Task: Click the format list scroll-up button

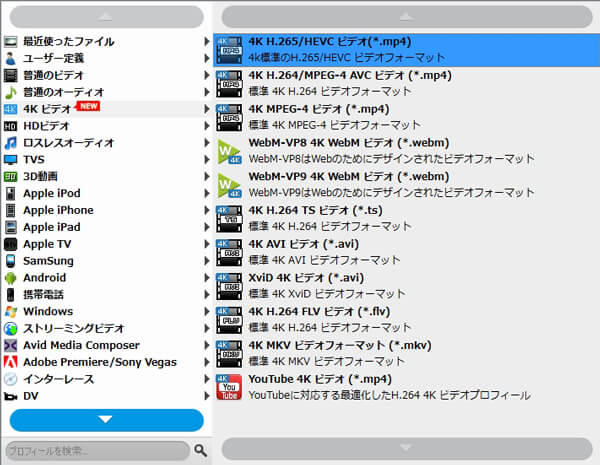Action: pyautogui.click(x=407, y=17)
